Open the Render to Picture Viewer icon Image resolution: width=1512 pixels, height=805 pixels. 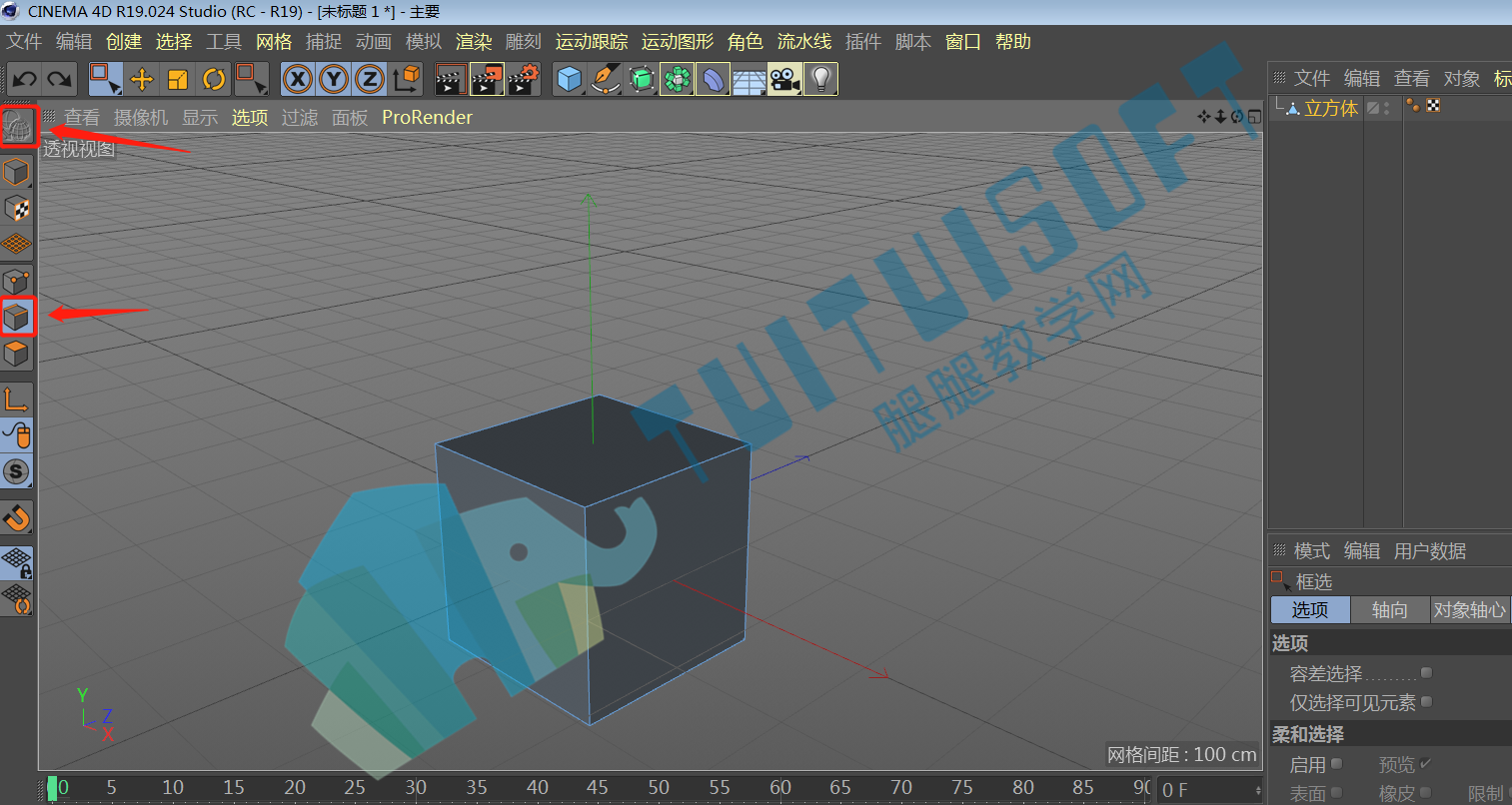(487, 79)
